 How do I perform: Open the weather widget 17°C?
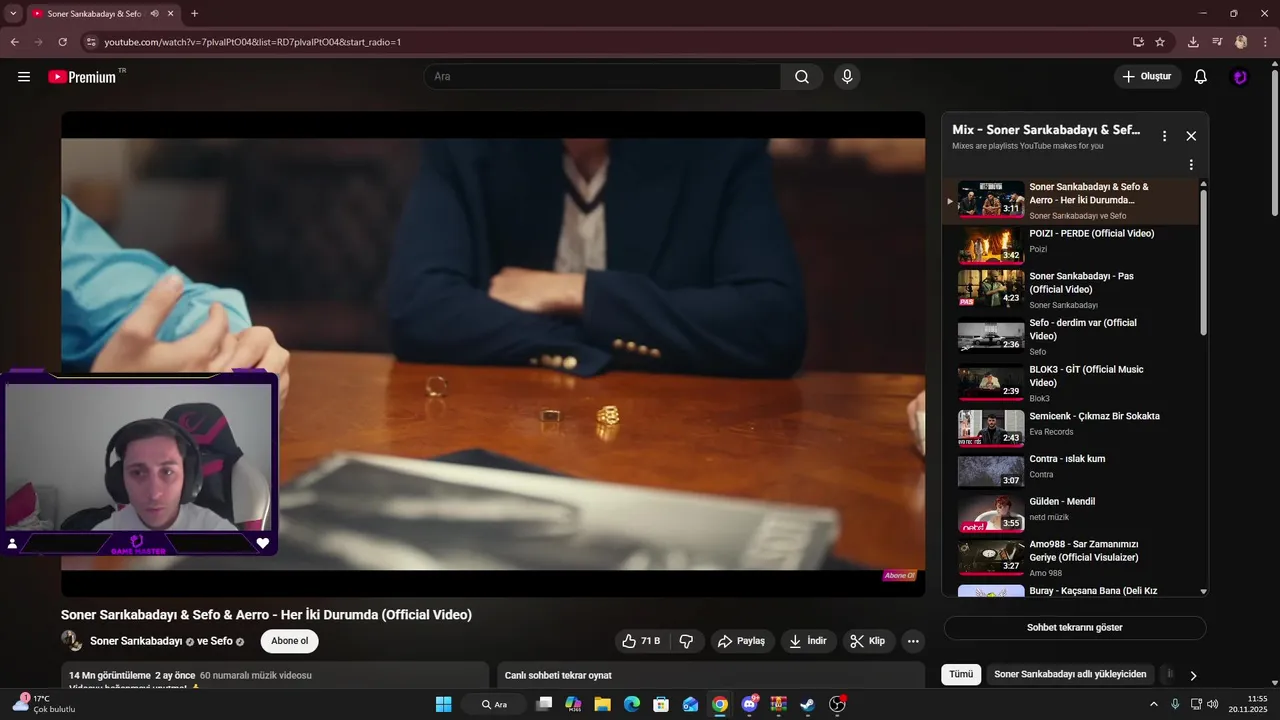point(44,704)
